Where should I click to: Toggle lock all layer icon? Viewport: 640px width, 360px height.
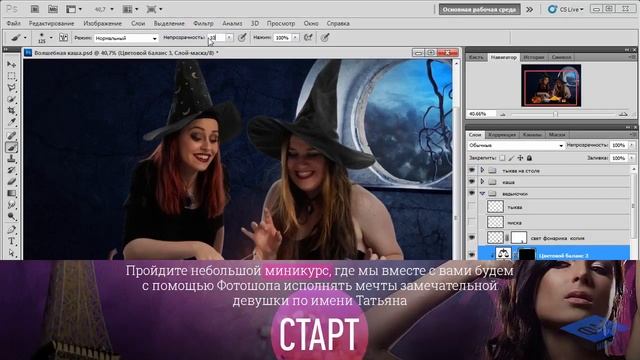coord(529,158)
